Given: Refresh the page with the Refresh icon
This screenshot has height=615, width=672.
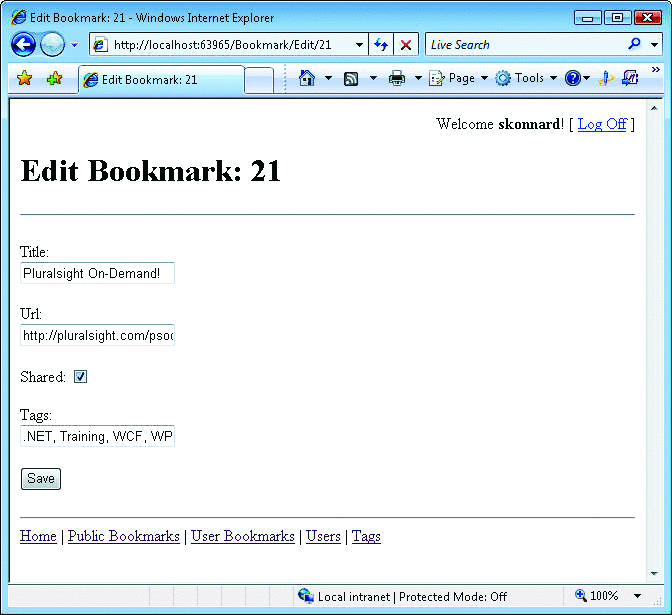Looking at the screenshot, I should pos(381,45).
